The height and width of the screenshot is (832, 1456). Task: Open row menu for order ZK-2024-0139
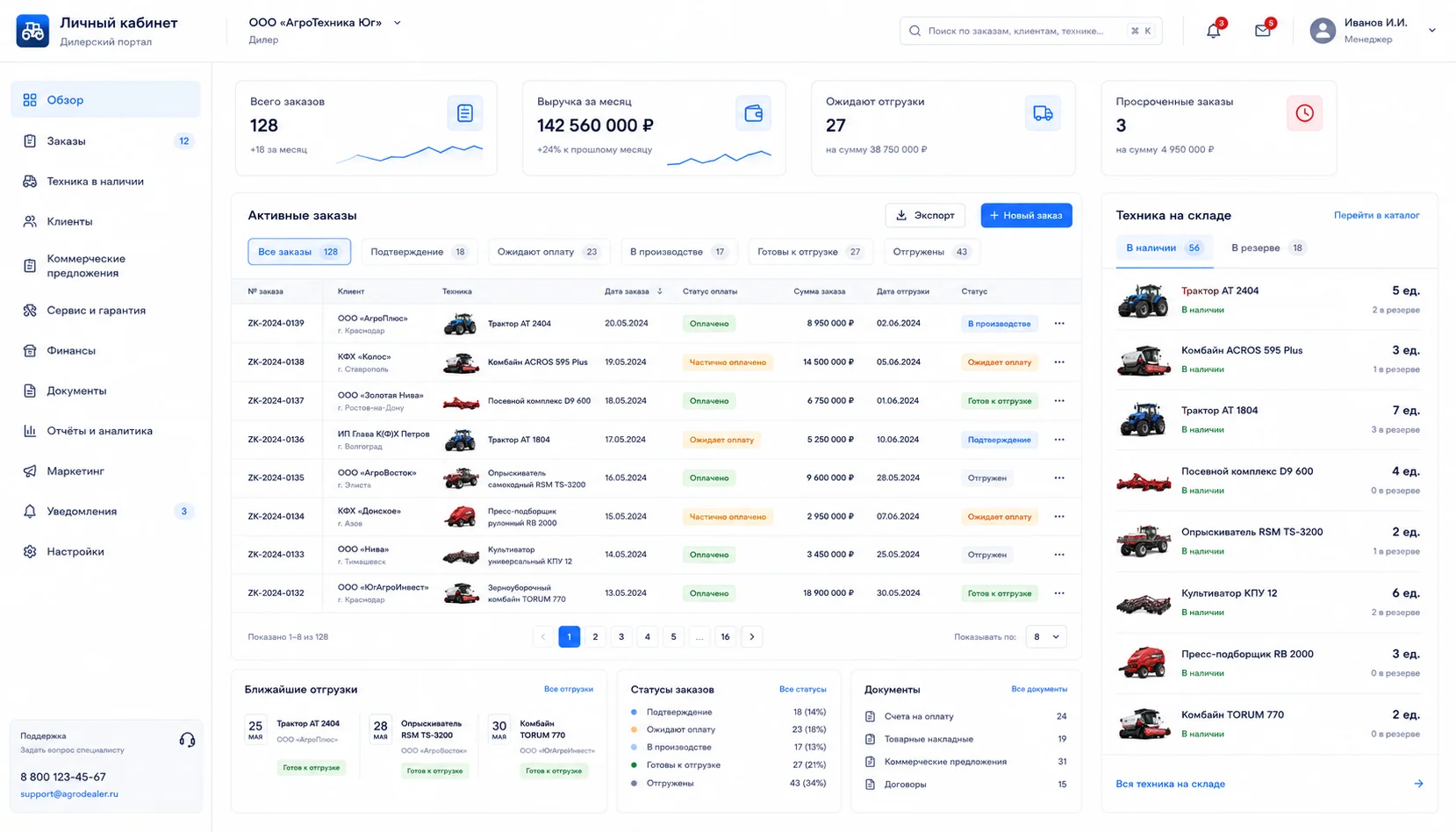tap(1059, 324)
